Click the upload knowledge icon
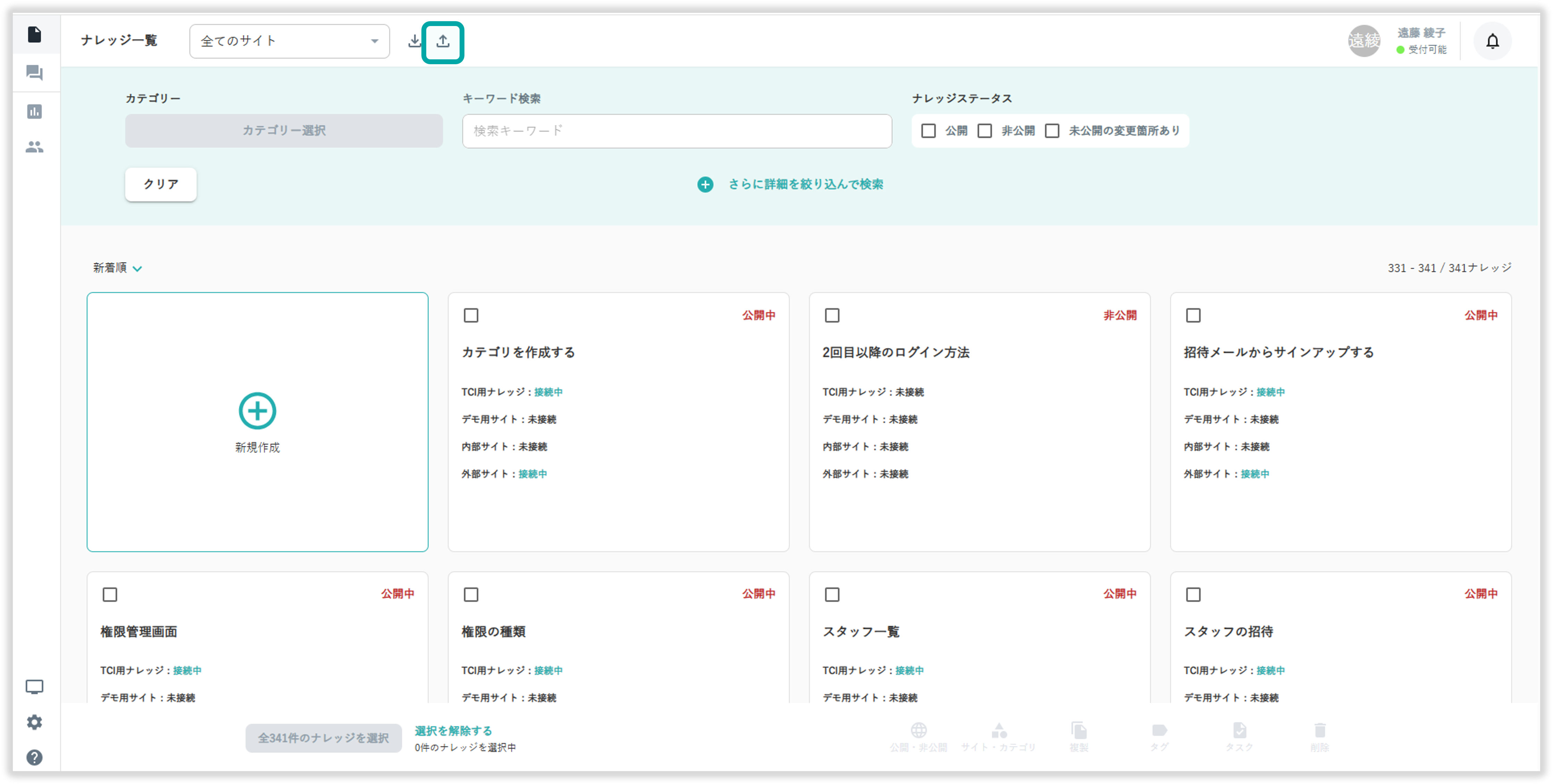Image resolution: width=1553 pixels, height=784 pixels. [443, 41]
